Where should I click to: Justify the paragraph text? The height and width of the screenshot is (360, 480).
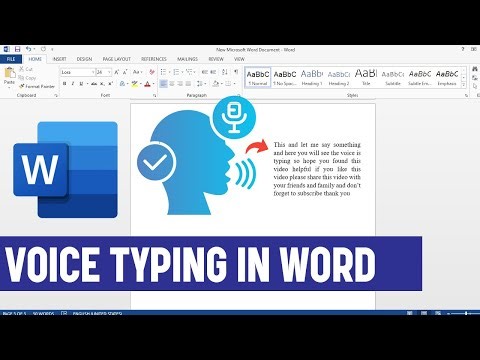tap(188, 84)
